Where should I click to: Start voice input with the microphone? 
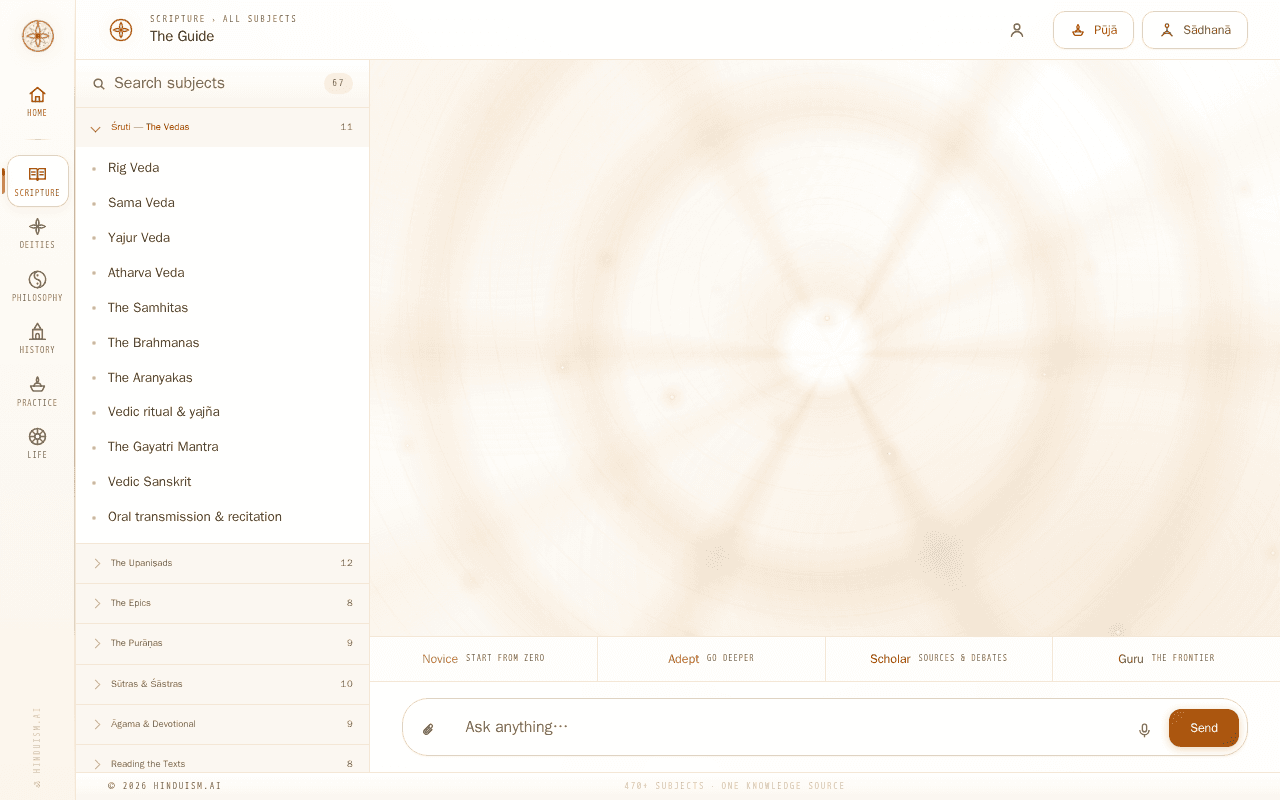click(x=1144, y=730)
